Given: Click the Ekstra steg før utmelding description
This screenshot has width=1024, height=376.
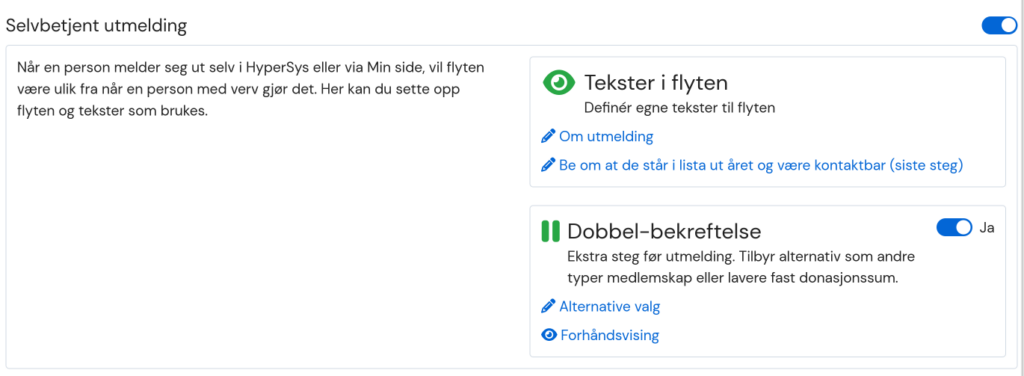Looking at the screenshot, I should [741, 256].
